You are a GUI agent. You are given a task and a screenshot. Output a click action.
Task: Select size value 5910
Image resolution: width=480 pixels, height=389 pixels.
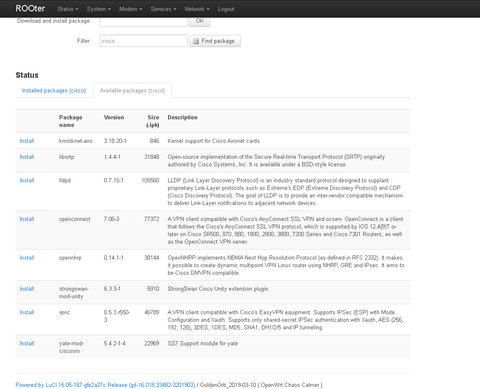153,289
